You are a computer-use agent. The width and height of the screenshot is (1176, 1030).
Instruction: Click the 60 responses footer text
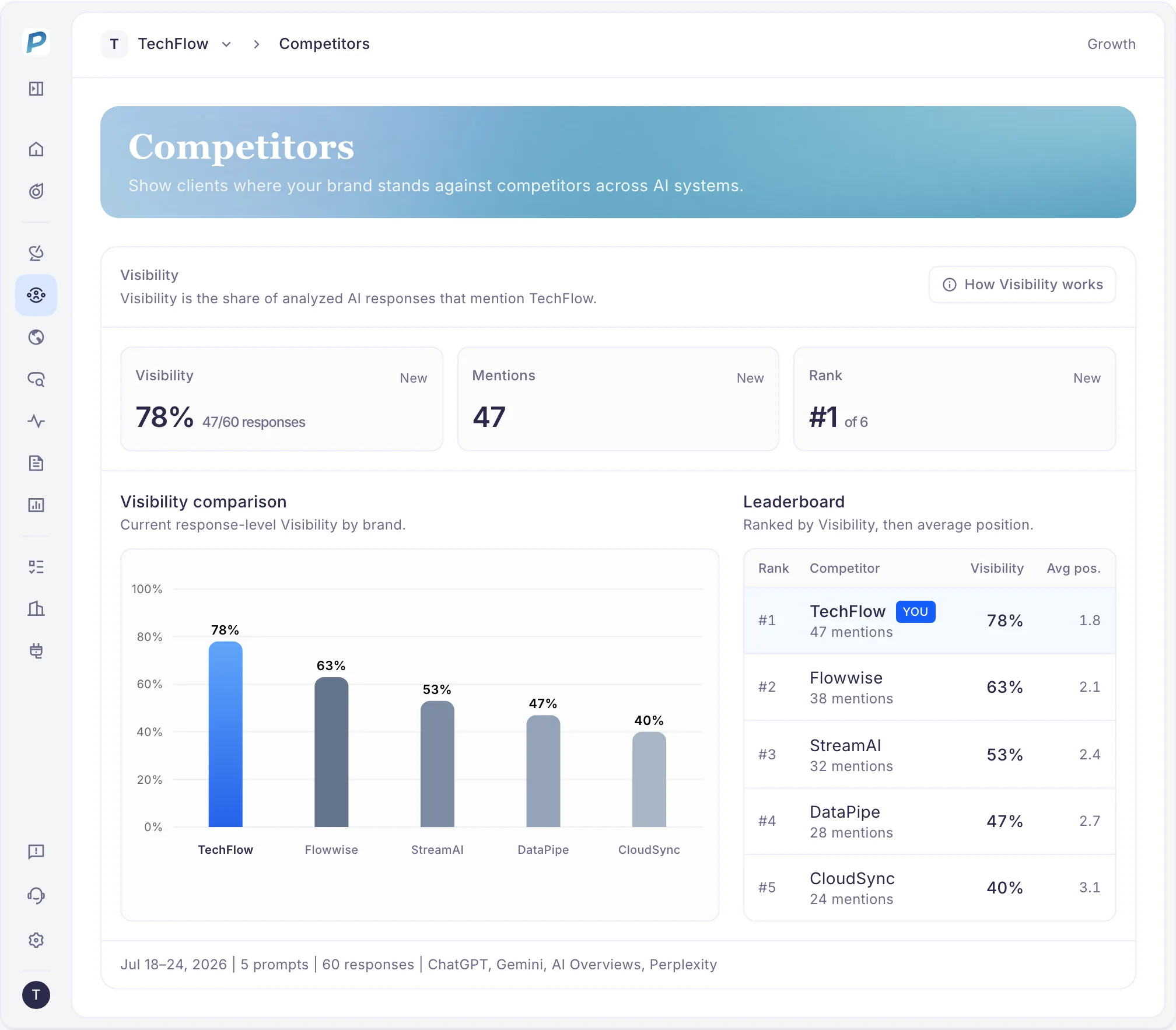368,965
